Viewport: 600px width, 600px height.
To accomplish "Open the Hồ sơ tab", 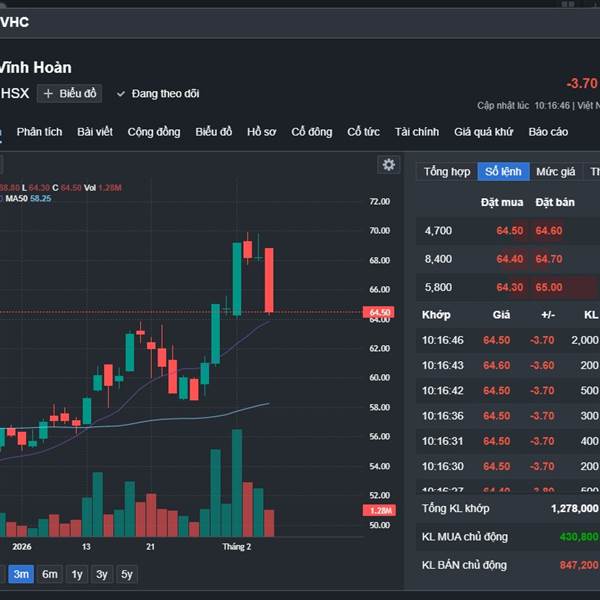I will 262,132.
